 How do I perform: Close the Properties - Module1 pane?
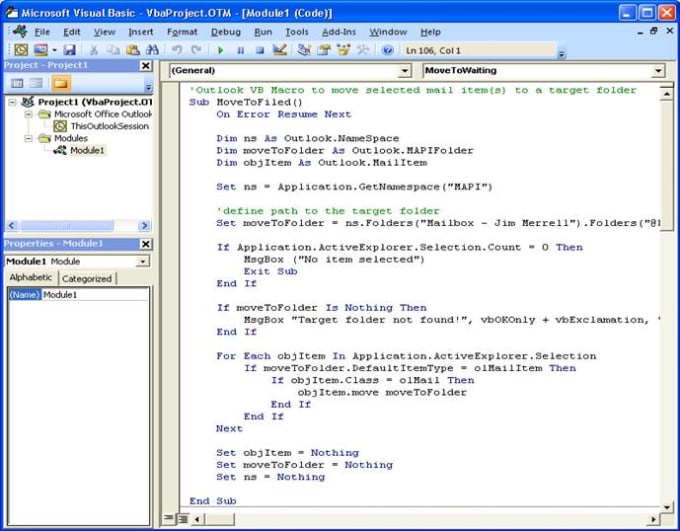point(146,244)
